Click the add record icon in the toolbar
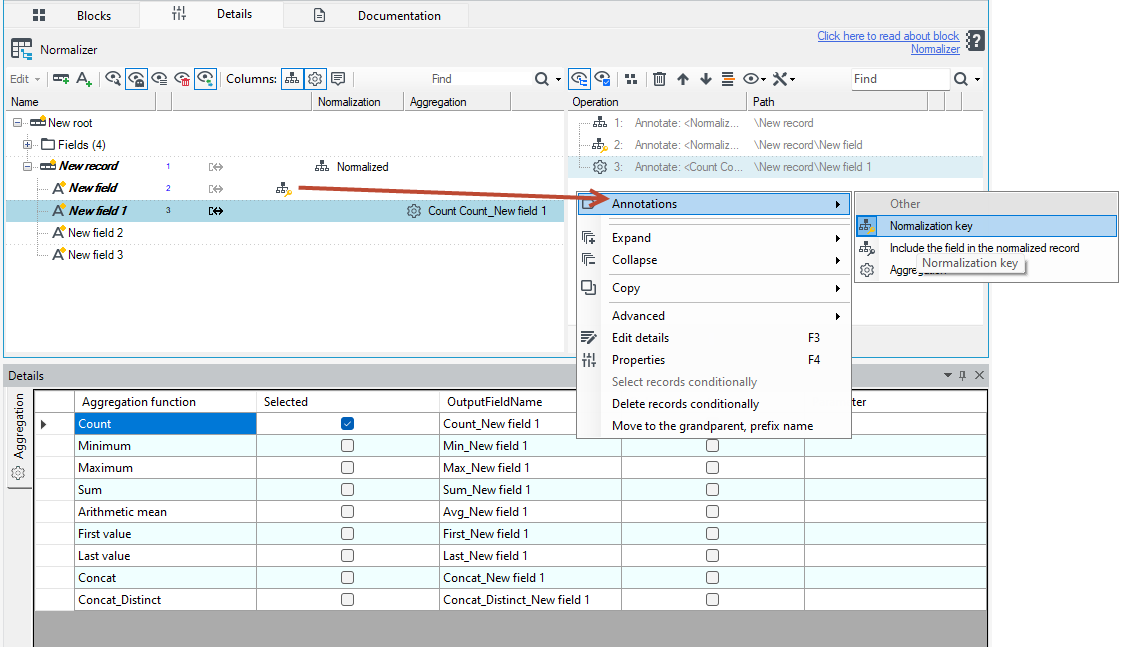Screen dimensions: 1125x647 pyautogui.click(x=61, y=79)
